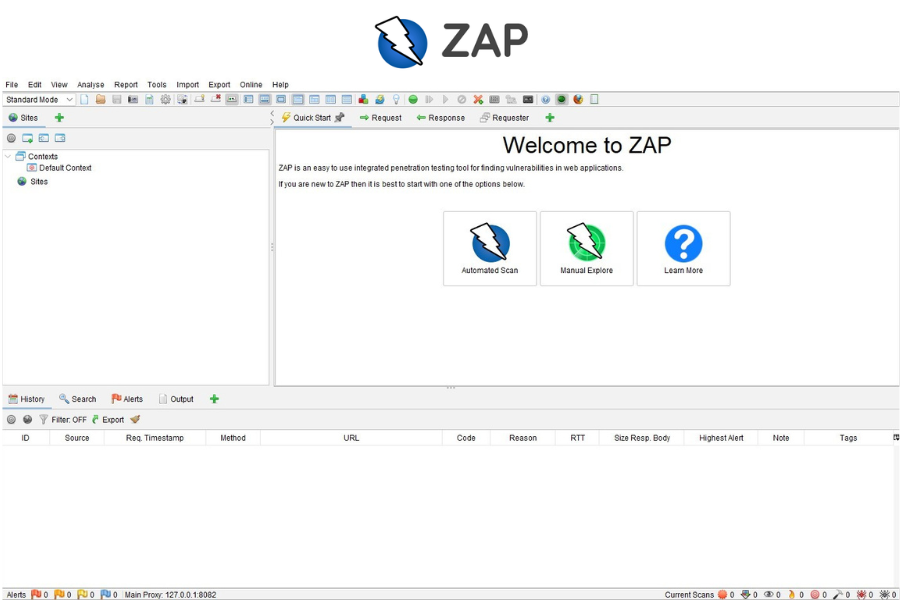Select the Sites node in the tree
Screen dimensions: 900x600
coord(33,181)
